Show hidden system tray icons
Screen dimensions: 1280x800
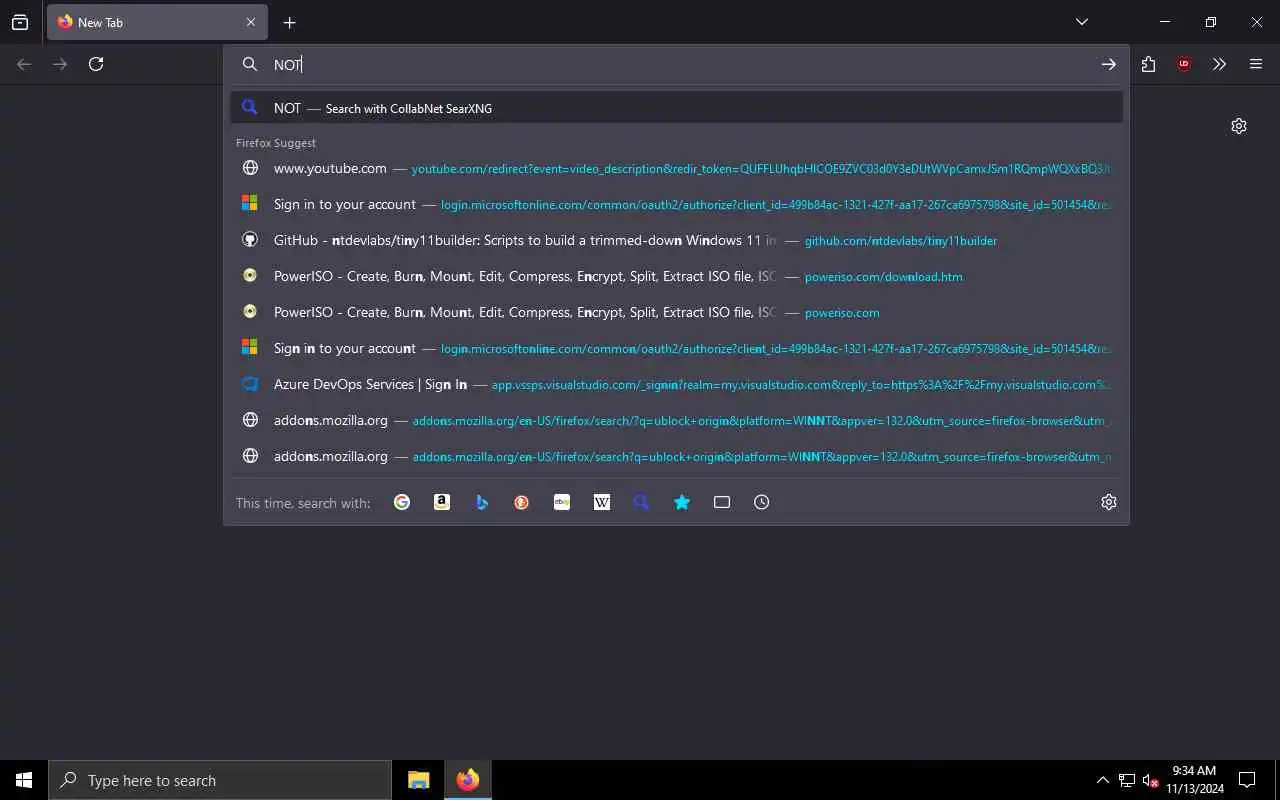[1102, 780]
